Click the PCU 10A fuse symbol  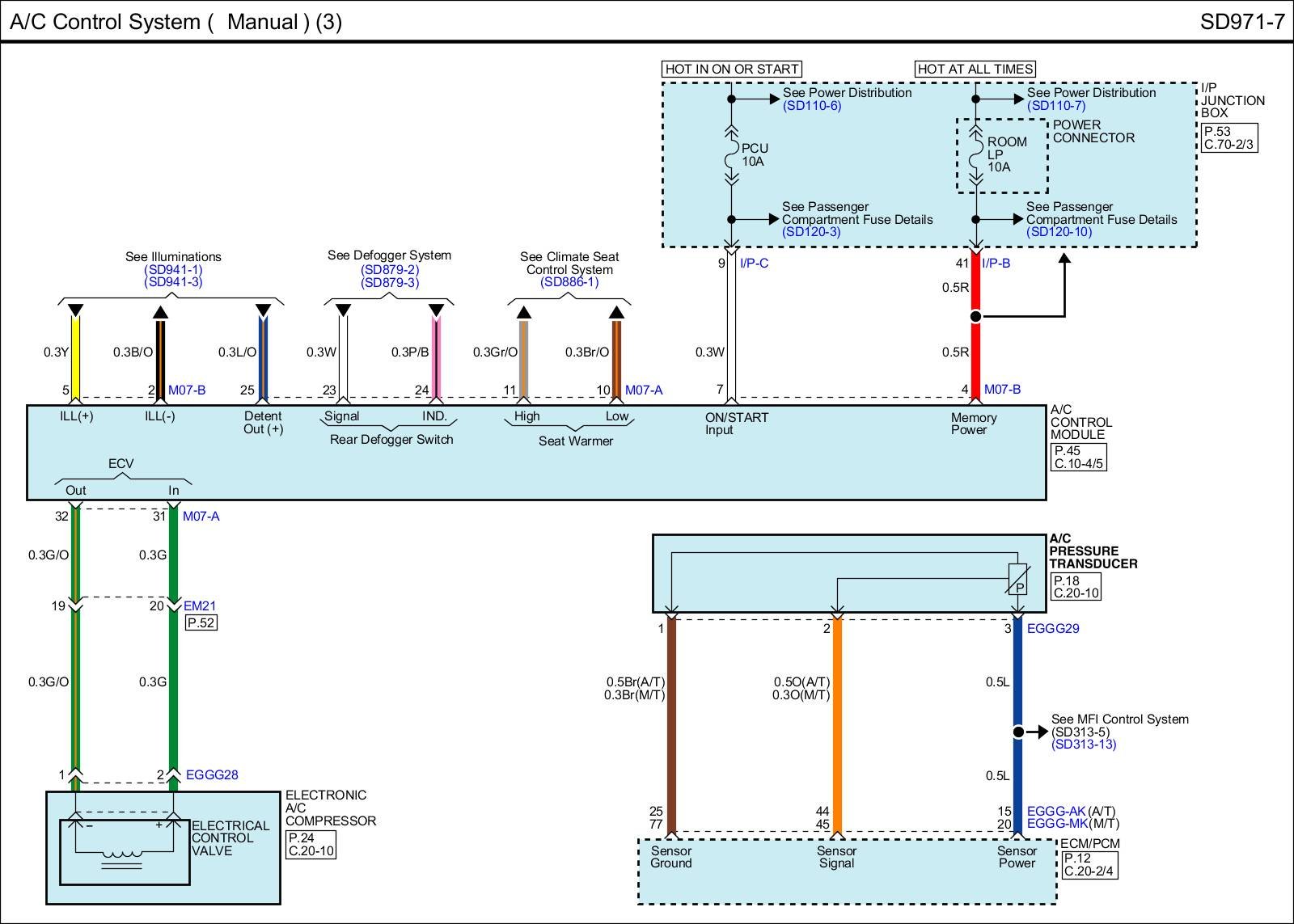731,154
